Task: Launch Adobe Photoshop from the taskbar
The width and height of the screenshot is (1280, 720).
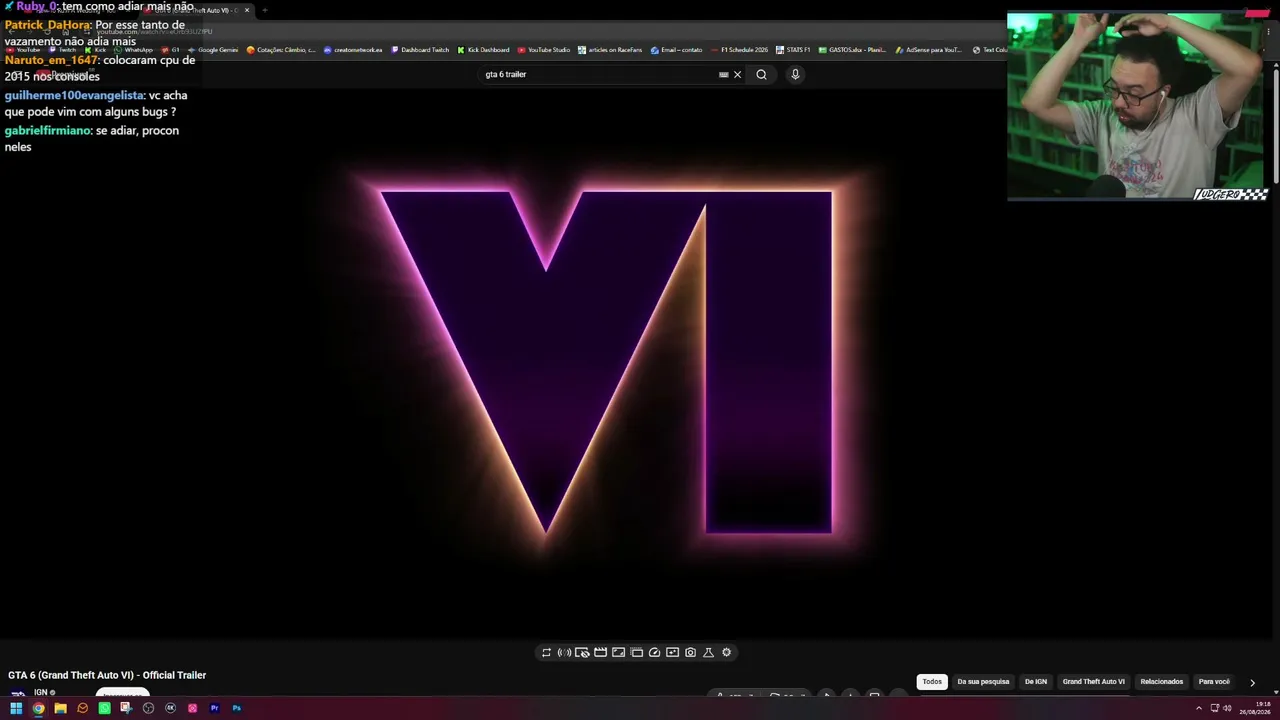Action: pos(236,708)
